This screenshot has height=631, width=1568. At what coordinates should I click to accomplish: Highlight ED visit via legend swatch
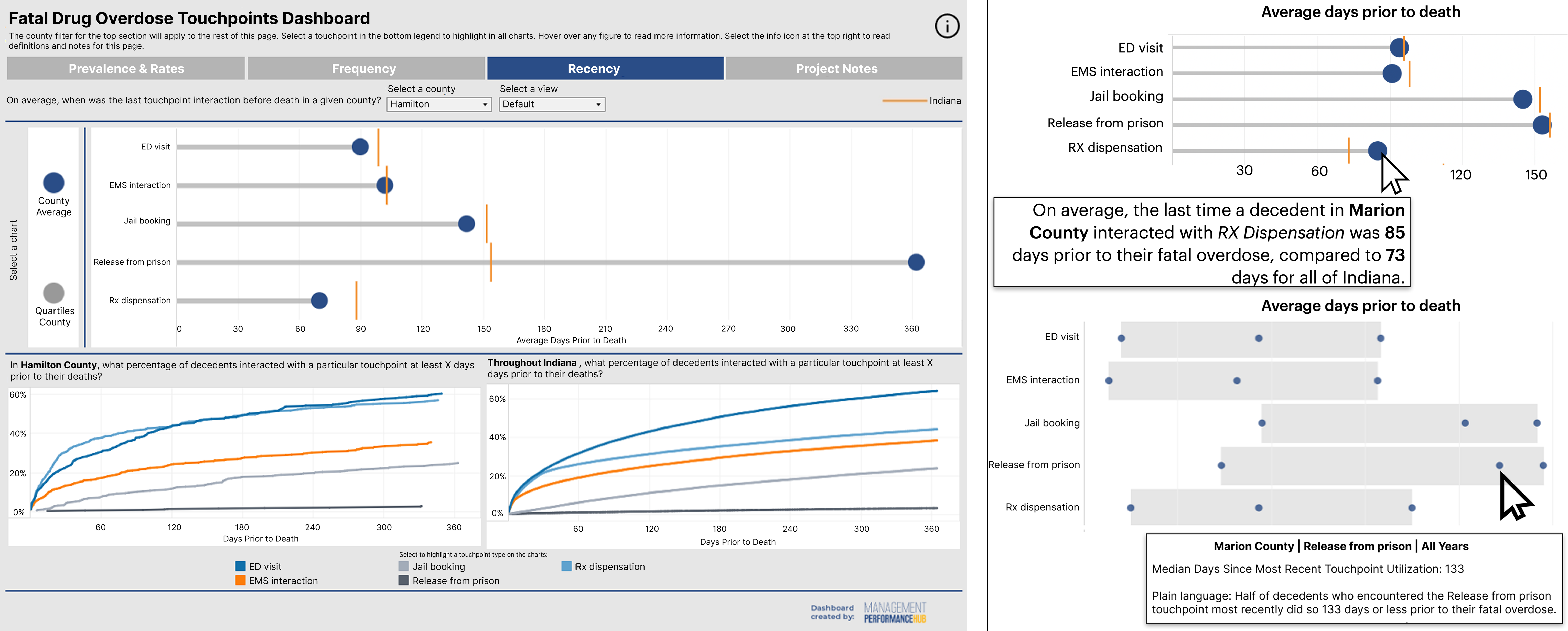point(240,566)
